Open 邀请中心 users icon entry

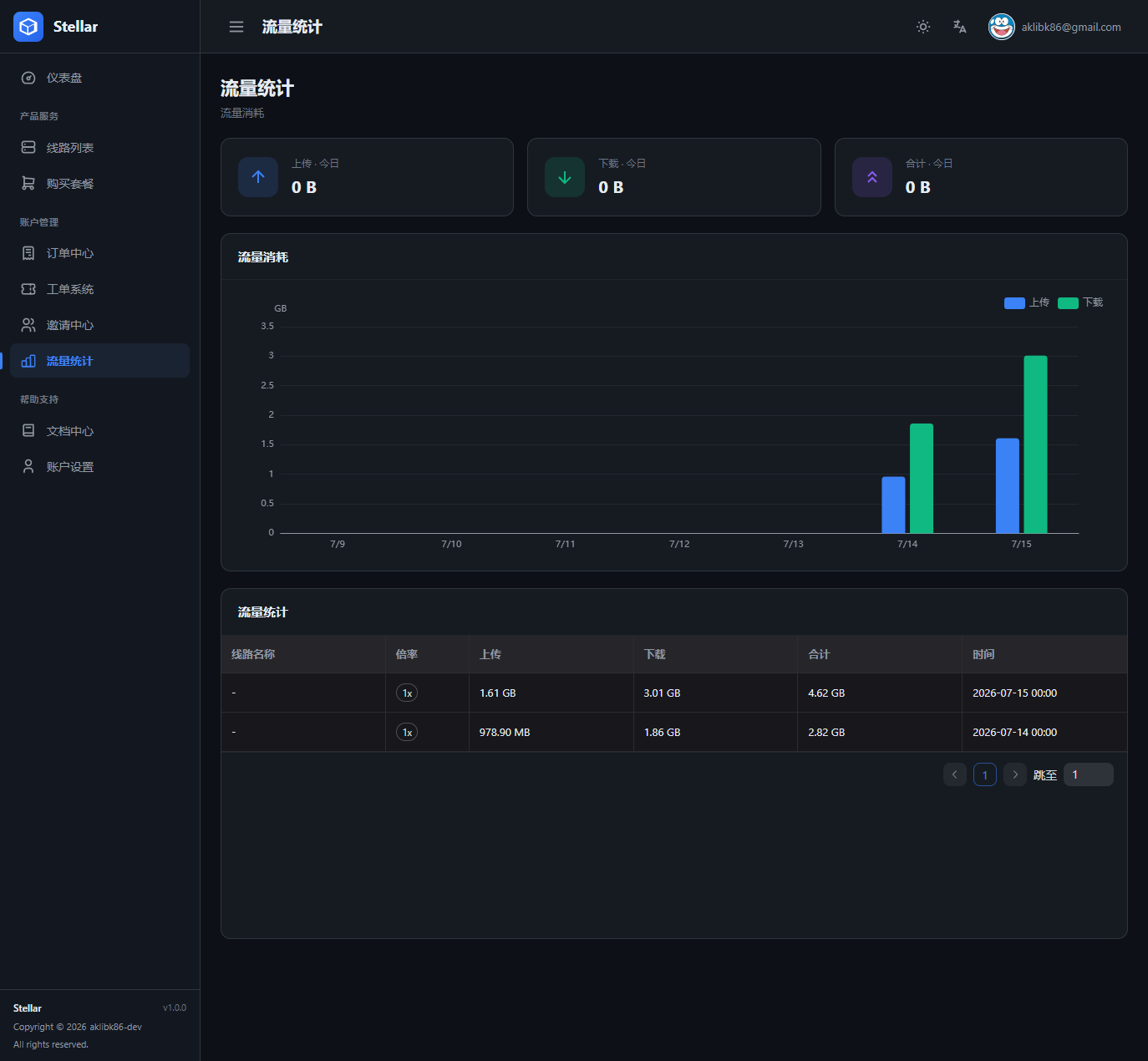[x=28, y=325]
